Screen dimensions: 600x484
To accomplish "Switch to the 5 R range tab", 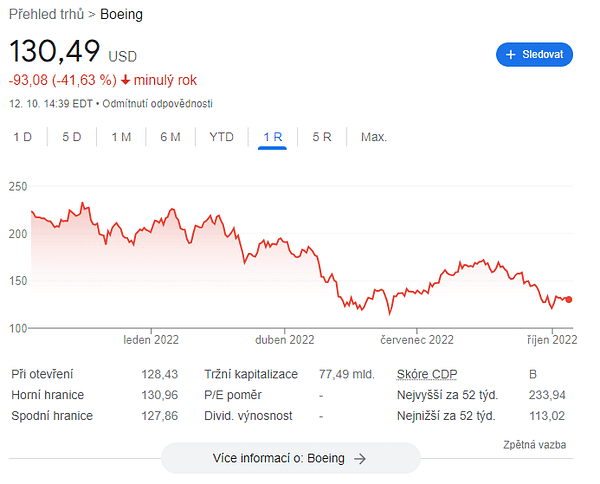I will click(322, 137).
